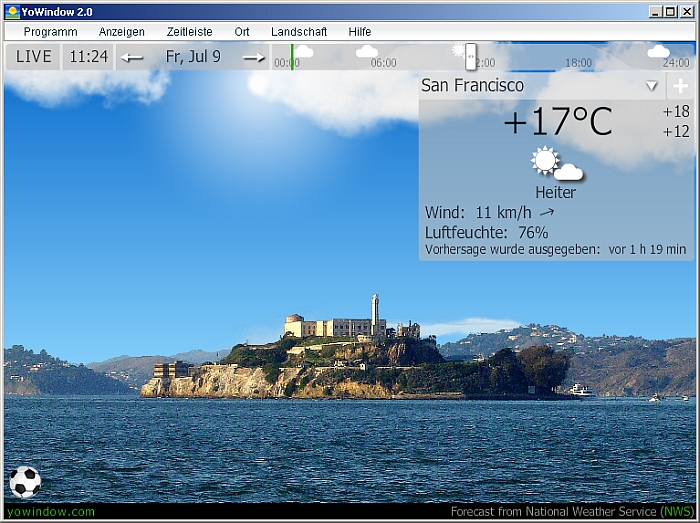Screen dimensions: 700x523
Task: Click the Luftfeuchte: 76% reading
Action: (486, 232)
